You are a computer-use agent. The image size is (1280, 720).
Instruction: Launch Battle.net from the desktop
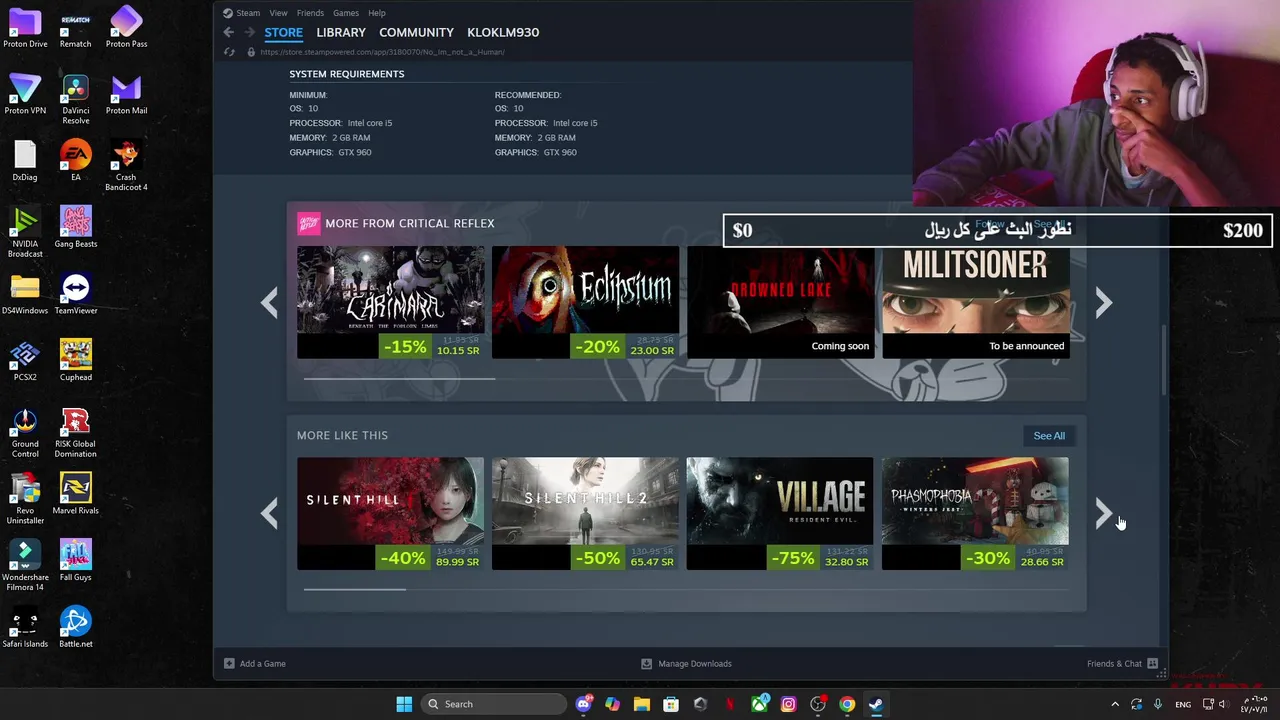click(x=75, y=628)
